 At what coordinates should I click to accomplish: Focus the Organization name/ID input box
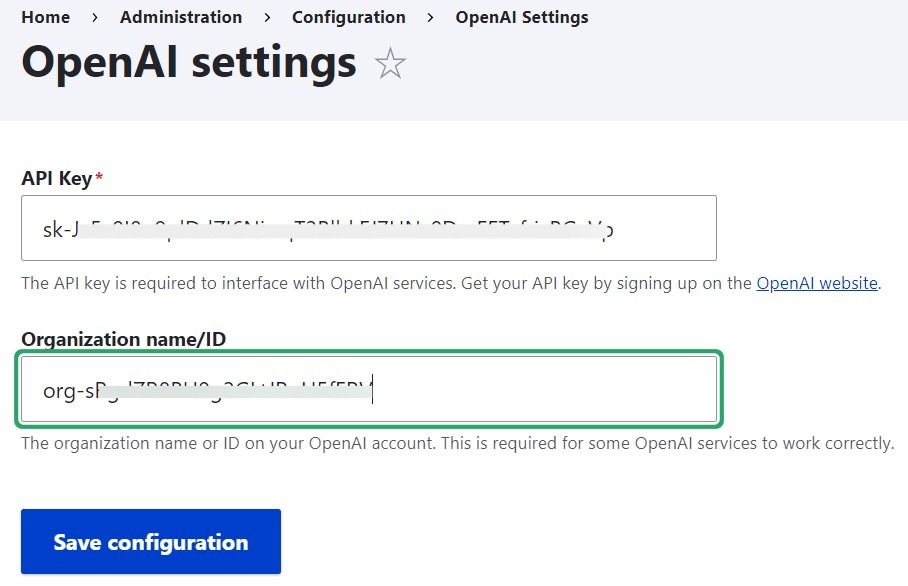tap(370, 390)
